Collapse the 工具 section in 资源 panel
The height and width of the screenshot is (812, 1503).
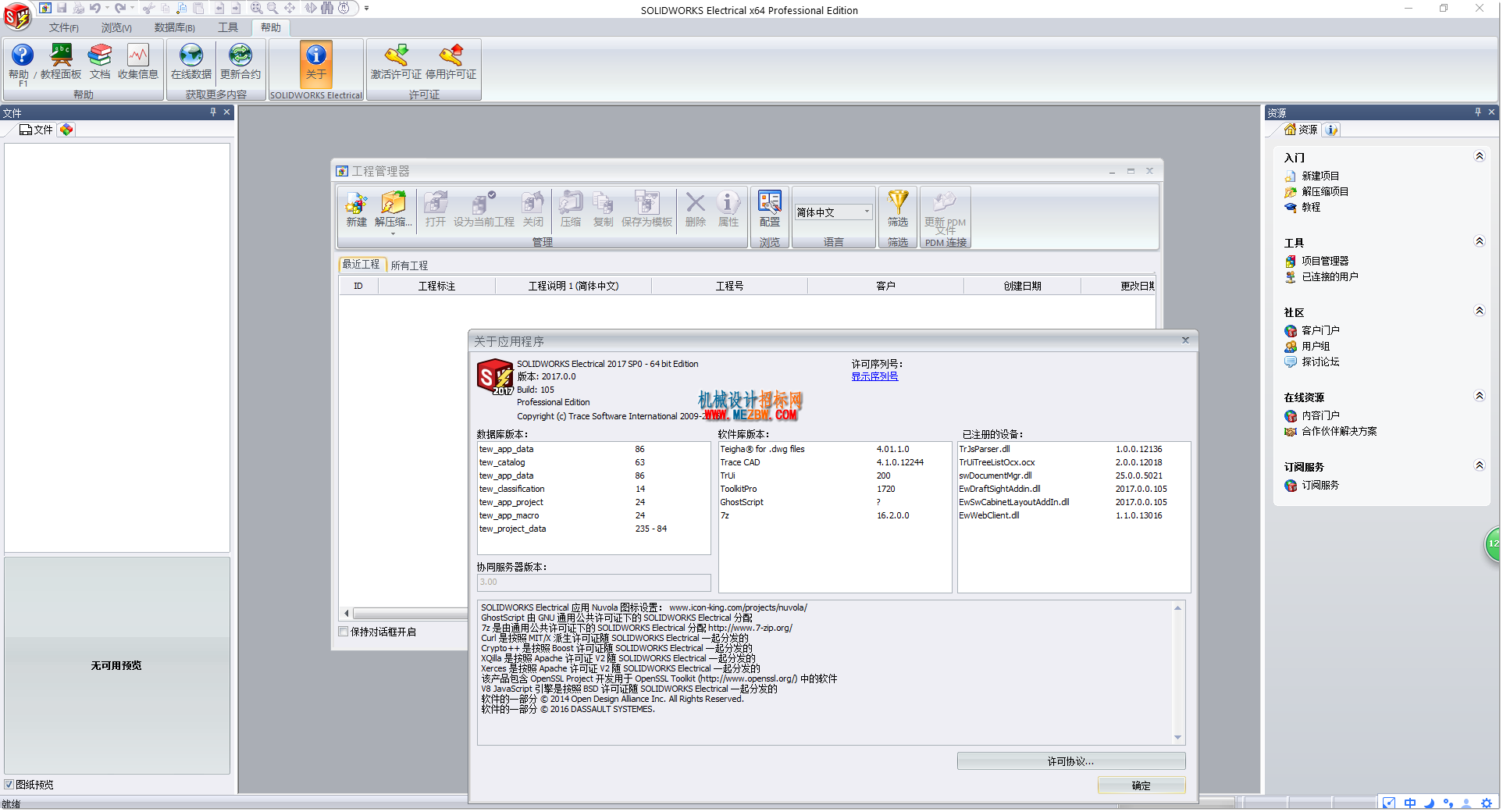point(1479,241)
